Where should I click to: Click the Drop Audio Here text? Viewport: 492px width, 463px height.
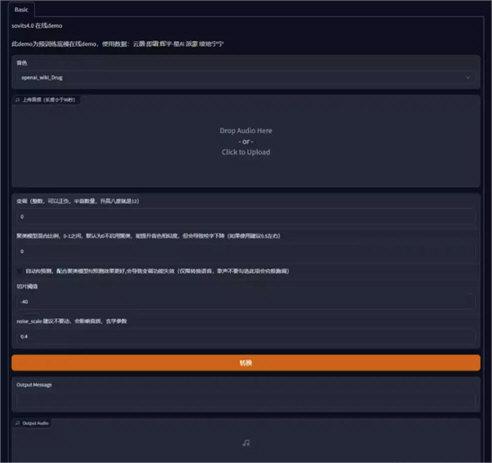(x=246, y=131)
